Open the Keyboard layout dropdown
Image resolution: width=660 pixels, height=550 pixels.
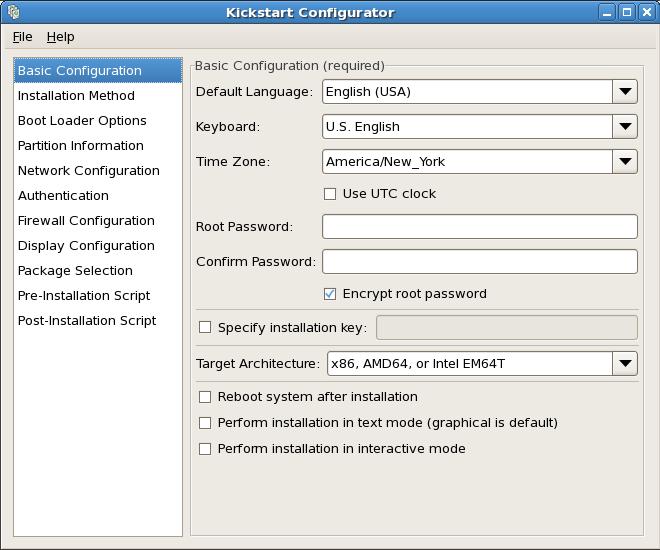click(x=625, y=127)
